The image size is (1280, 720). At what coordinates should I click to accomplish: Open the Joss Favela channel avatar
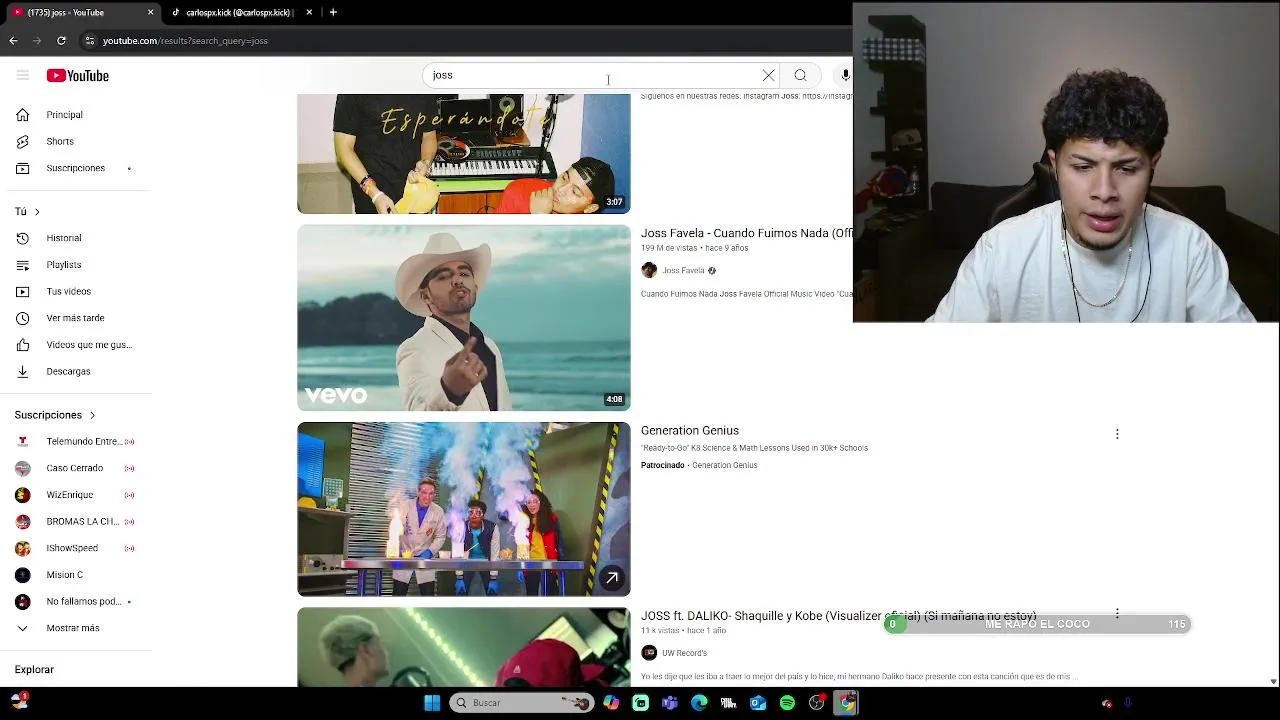[649, 270]
